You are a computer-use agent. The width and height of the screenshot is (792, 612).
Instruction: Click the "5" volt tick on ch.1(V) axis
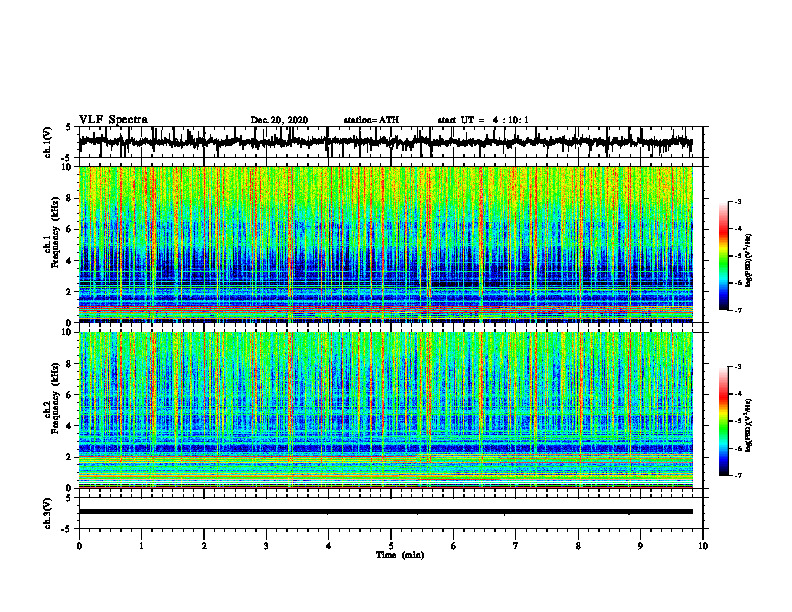(x=68, y=127)
